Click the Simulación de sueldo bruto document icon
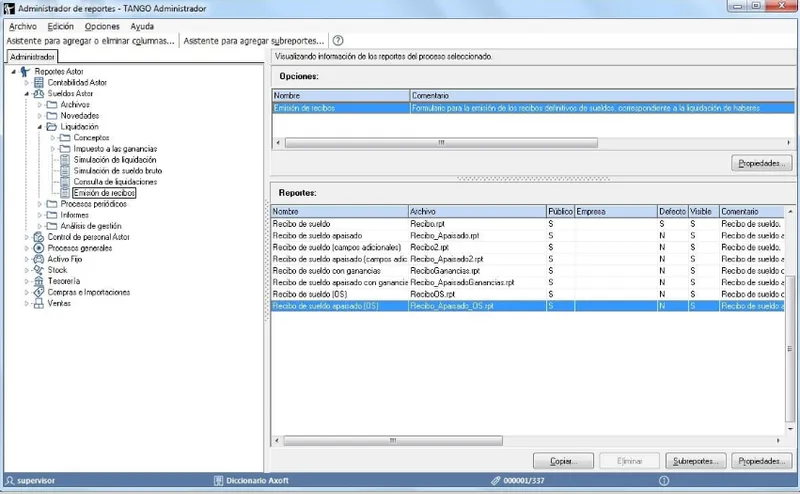Viewport: 800px width, 494px height. pos(65,171)
